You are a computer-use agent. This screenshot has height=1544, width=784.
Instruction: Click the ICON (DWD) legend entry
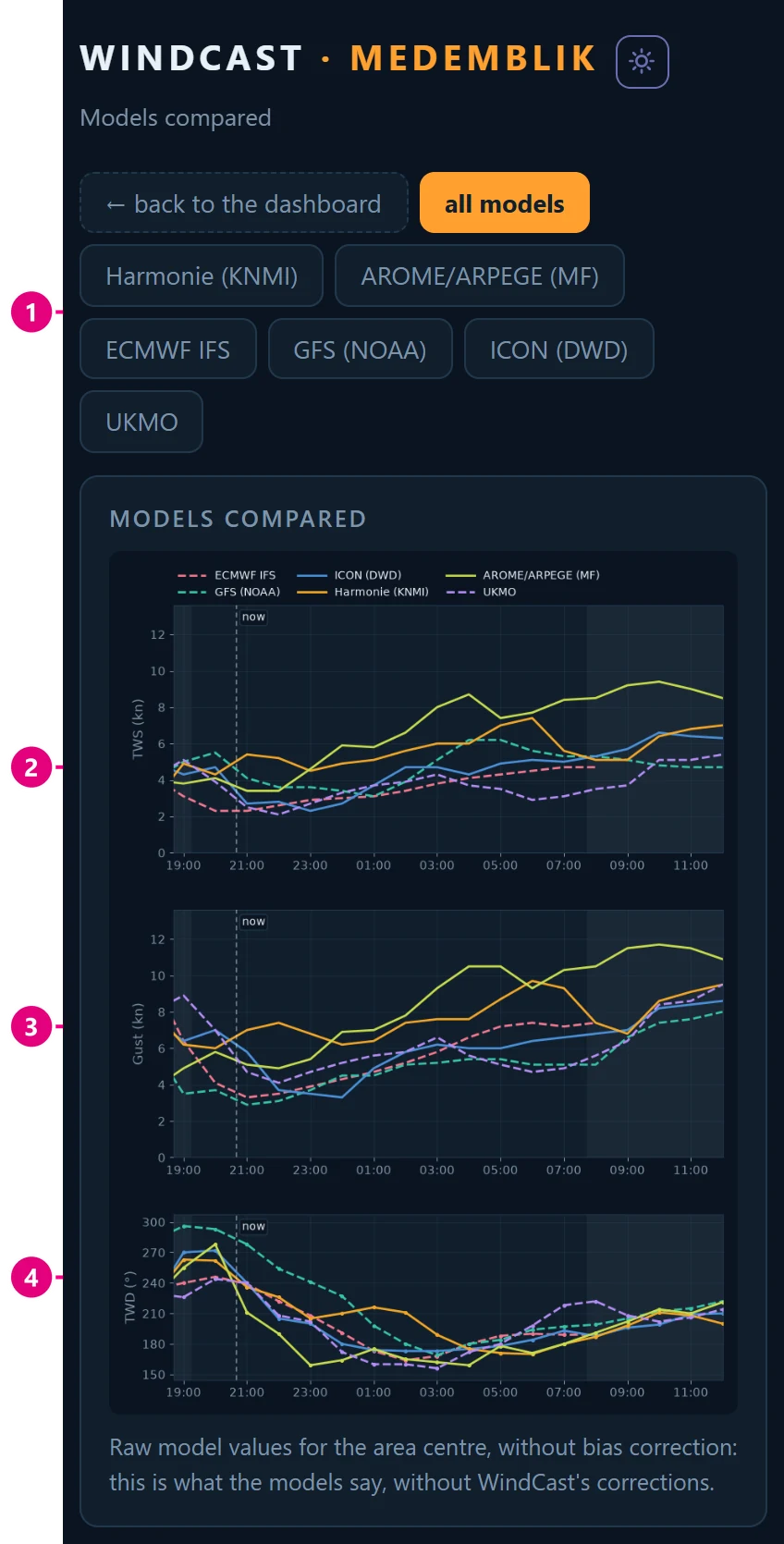click(349, 575)
